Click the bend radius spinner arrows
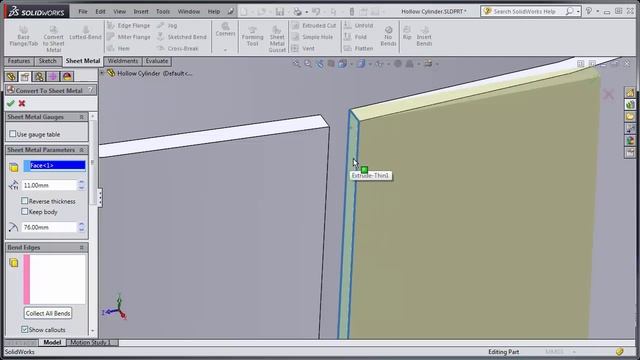This screenshot has width=640, height=360. [x=82, y=227]
